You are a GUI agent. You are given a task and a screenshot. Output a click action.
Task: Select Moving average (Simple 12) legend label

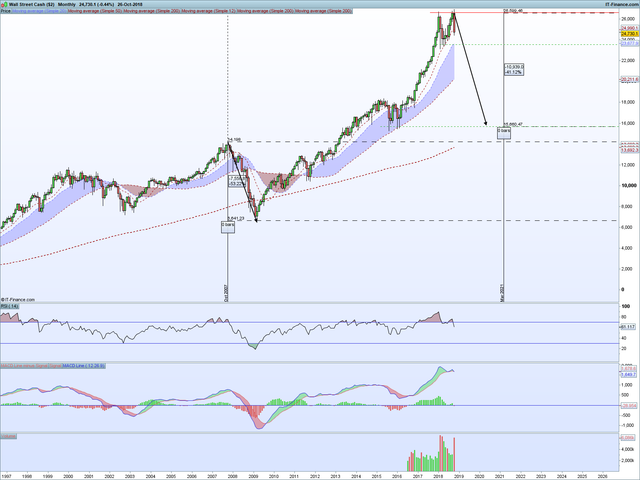tap(209, 11)
